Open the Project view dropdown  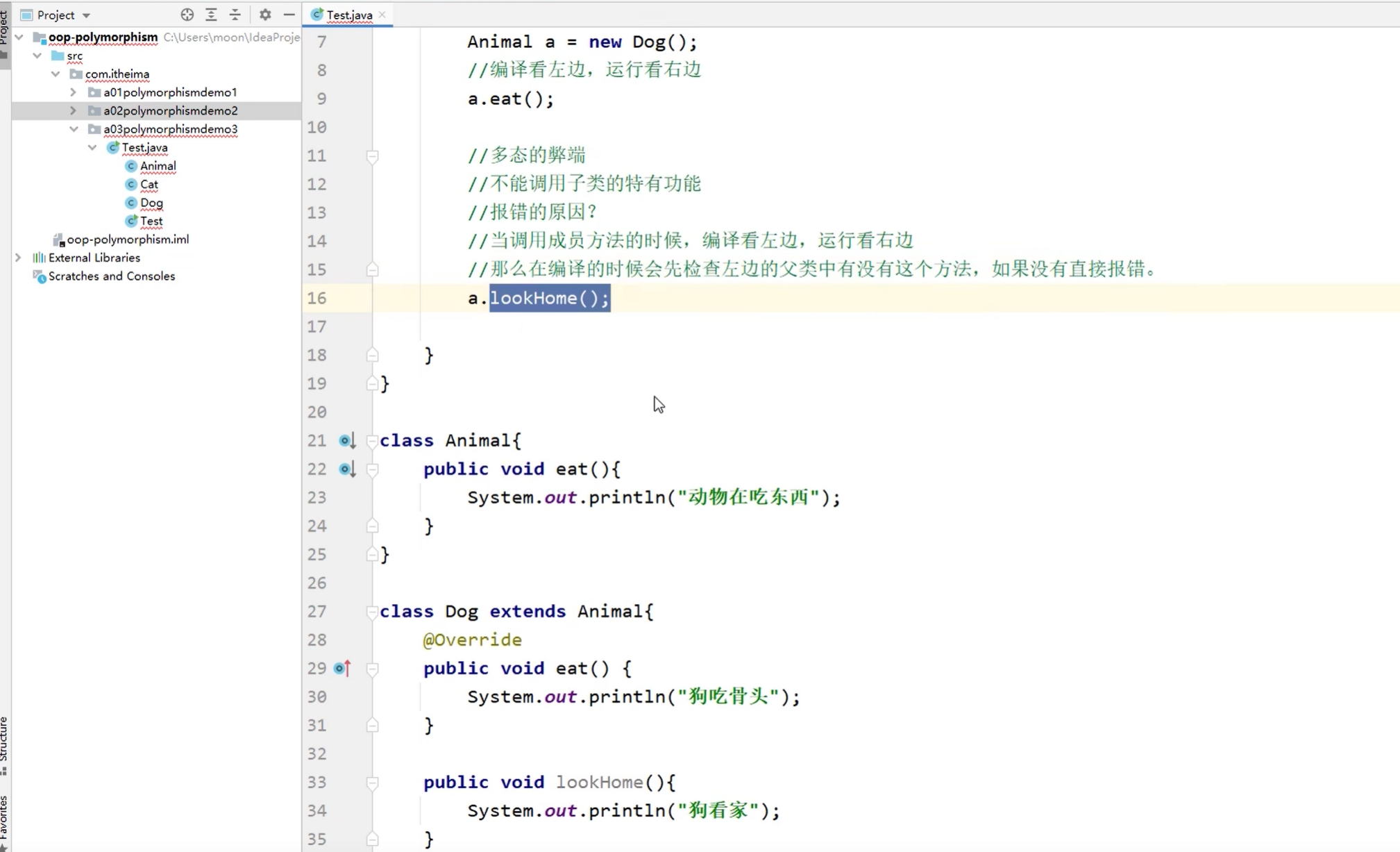click(86, 15)
